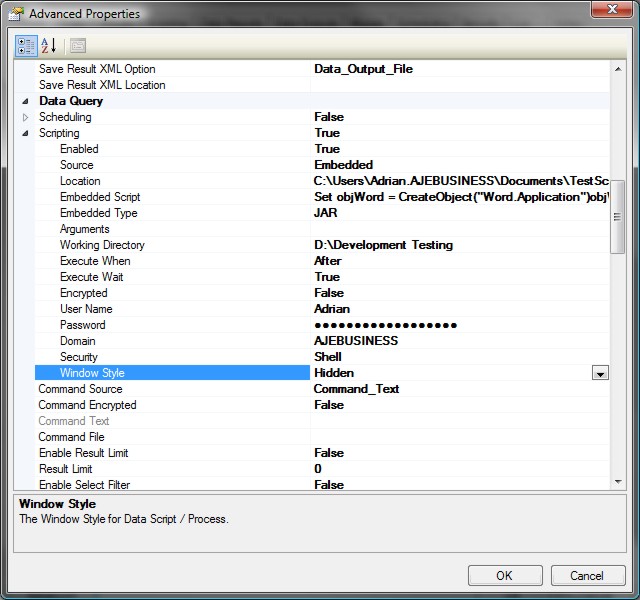Click the Encrypted property False value
Screen dimensions: 640x600
(x=329, y=293)
